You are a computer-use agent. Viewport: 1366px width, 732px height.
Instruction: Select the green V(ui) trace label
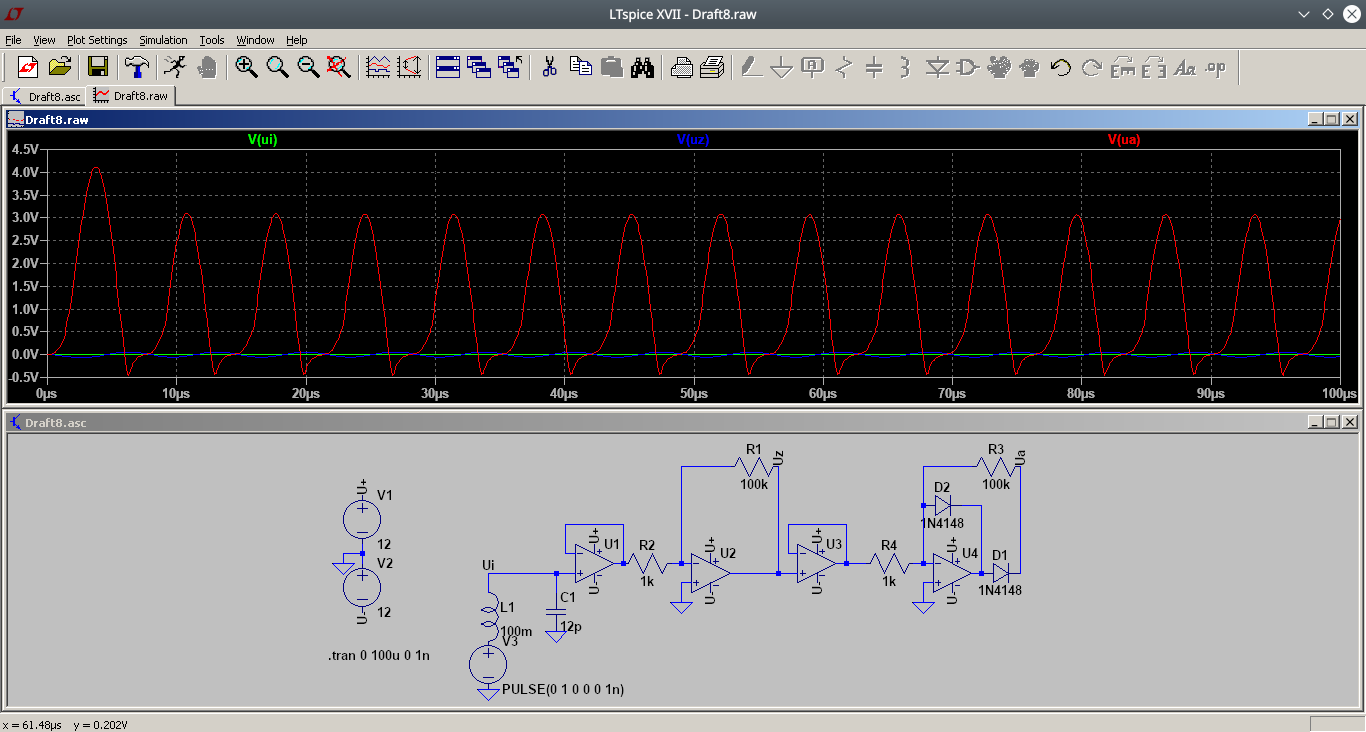[262, 140]
